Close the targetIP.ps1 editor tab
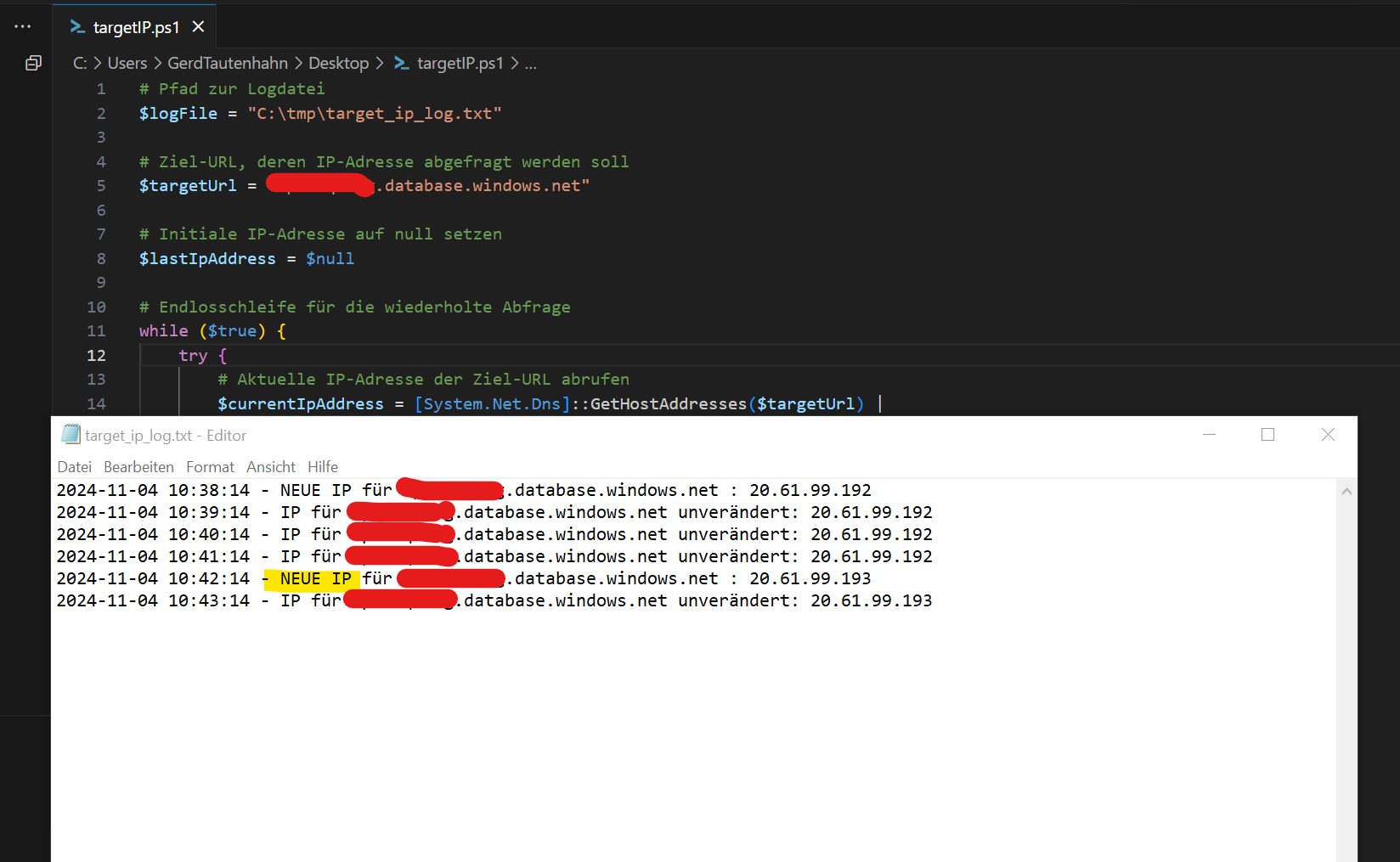Viewport: 1400px width, 862px height. point(198,26)
